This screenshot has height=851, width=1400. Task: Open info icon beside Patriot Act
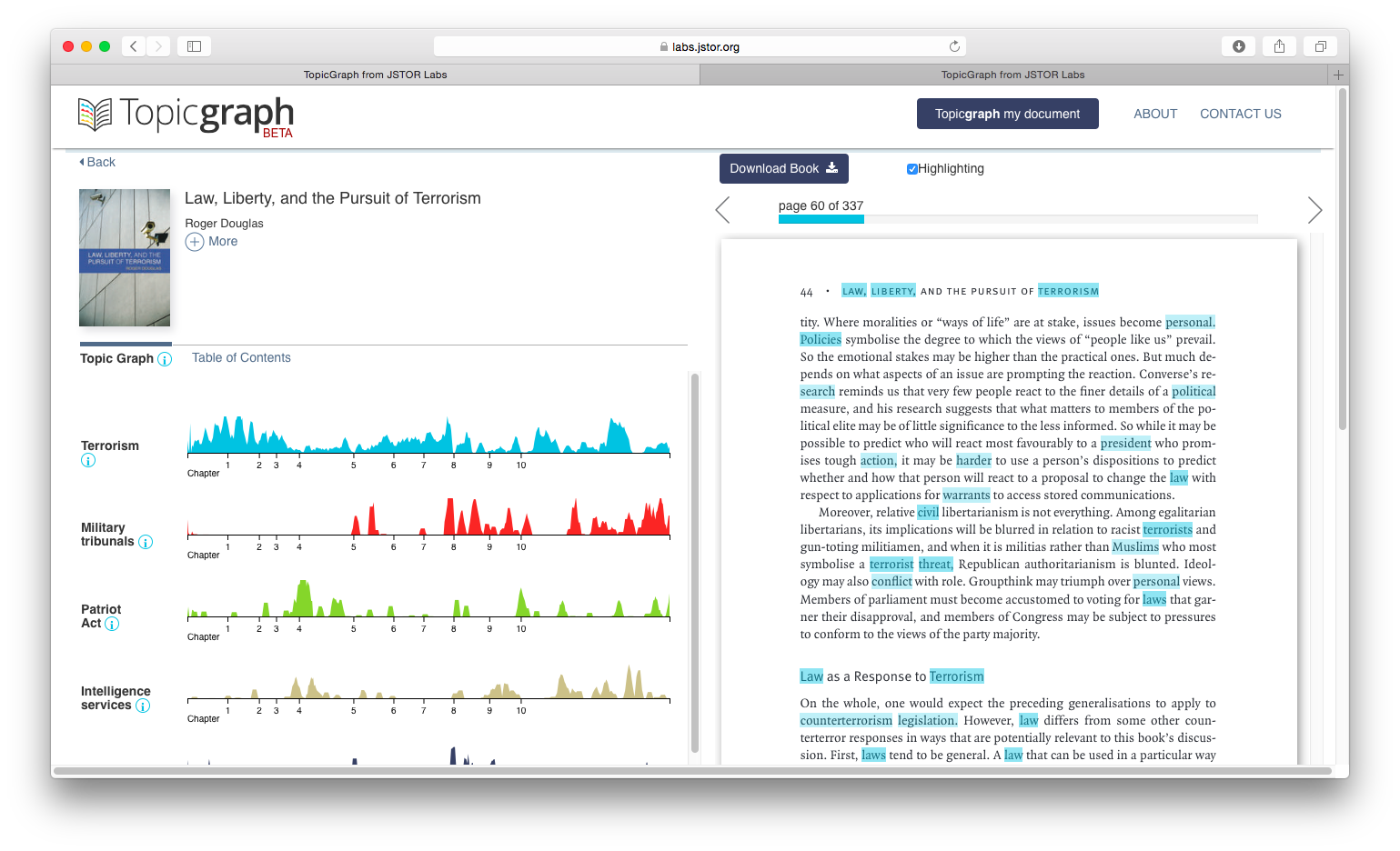pos(112,624)
